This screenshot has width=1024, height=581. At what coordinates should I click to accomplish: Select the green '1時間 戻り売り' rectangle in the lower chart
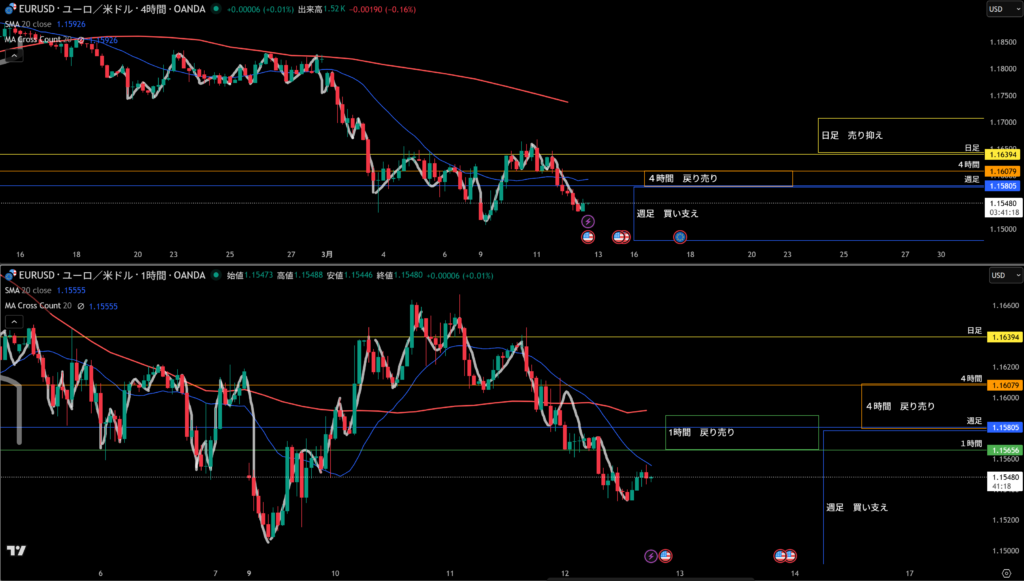[742, 432]
